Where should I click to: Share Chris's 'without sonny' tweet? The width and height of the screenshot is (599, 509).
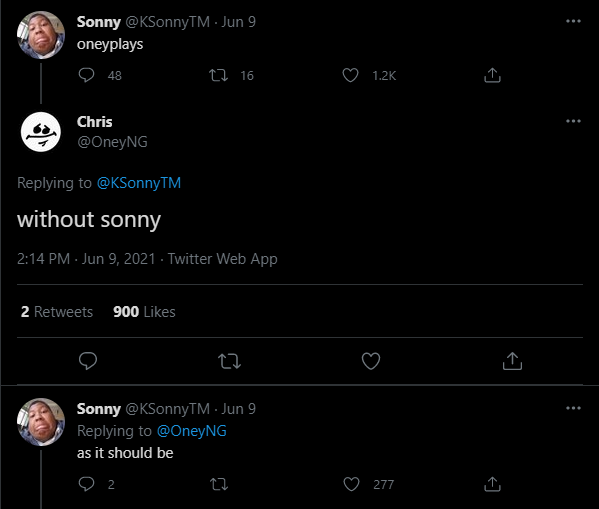[512, 361]
